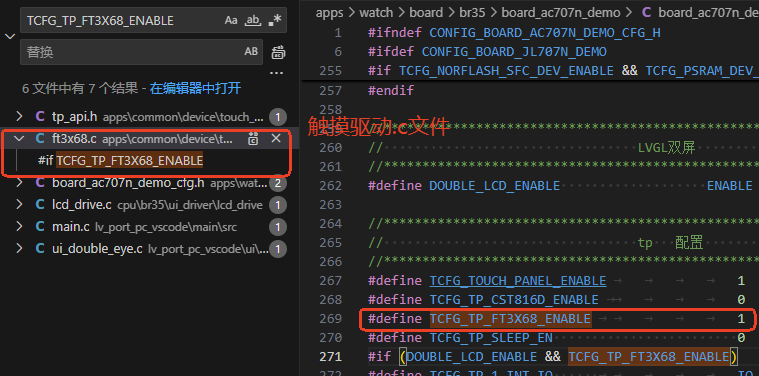This screenshot has height=376, width=759.
Task: Expand the lcd_drive.c result
Action: [x=19, y=205]
